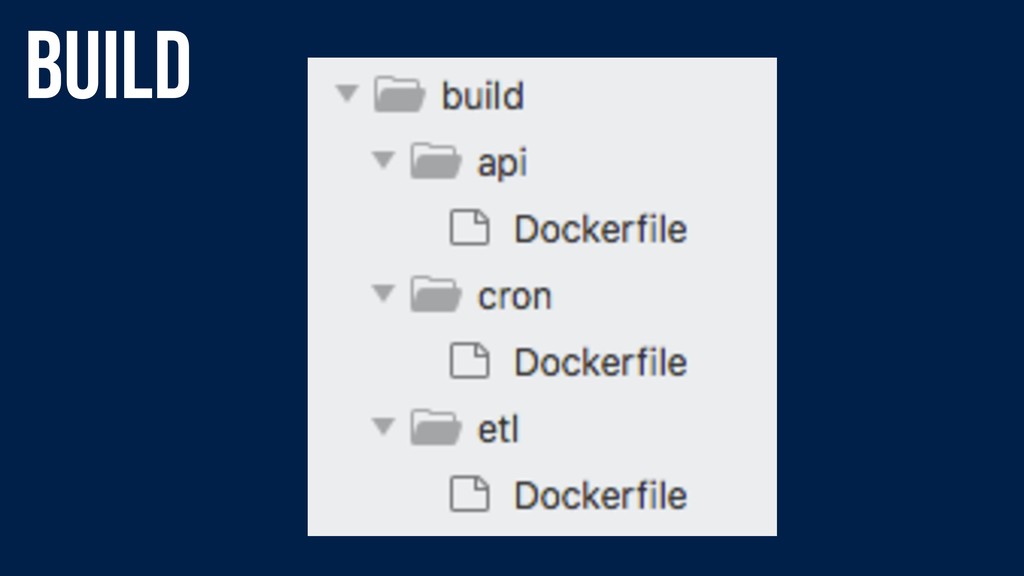Click the build folder icon

[399, 94]
